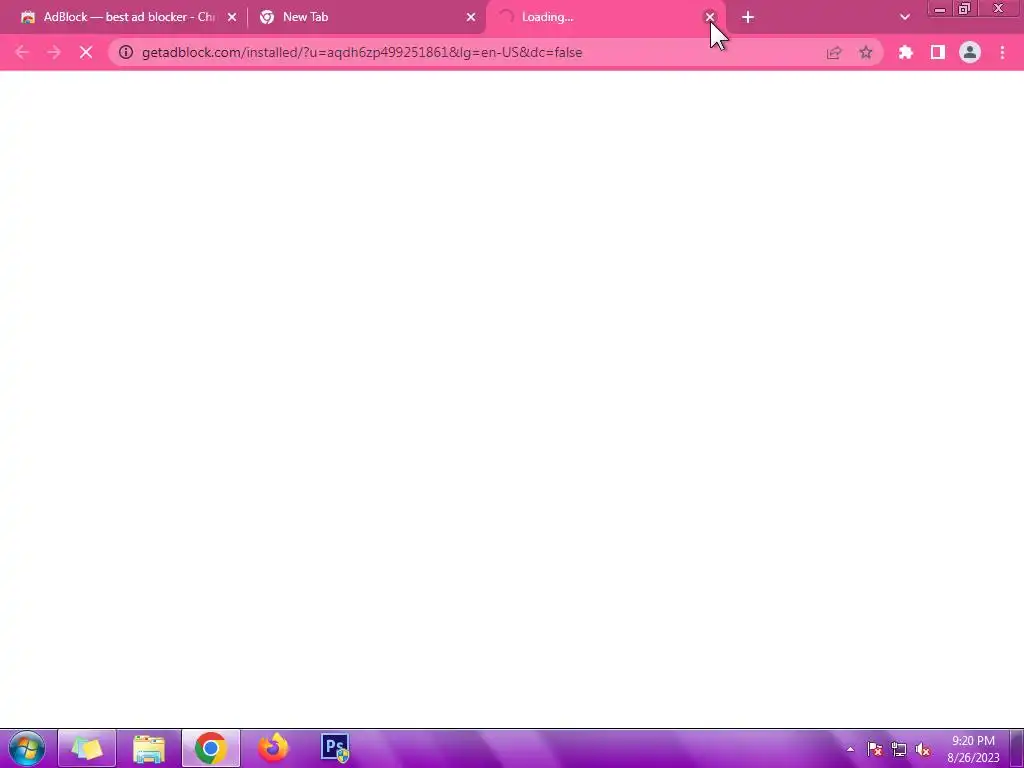
Task: Close the AdBlock best ad blocker tab
Action: (x=232, y=17)
